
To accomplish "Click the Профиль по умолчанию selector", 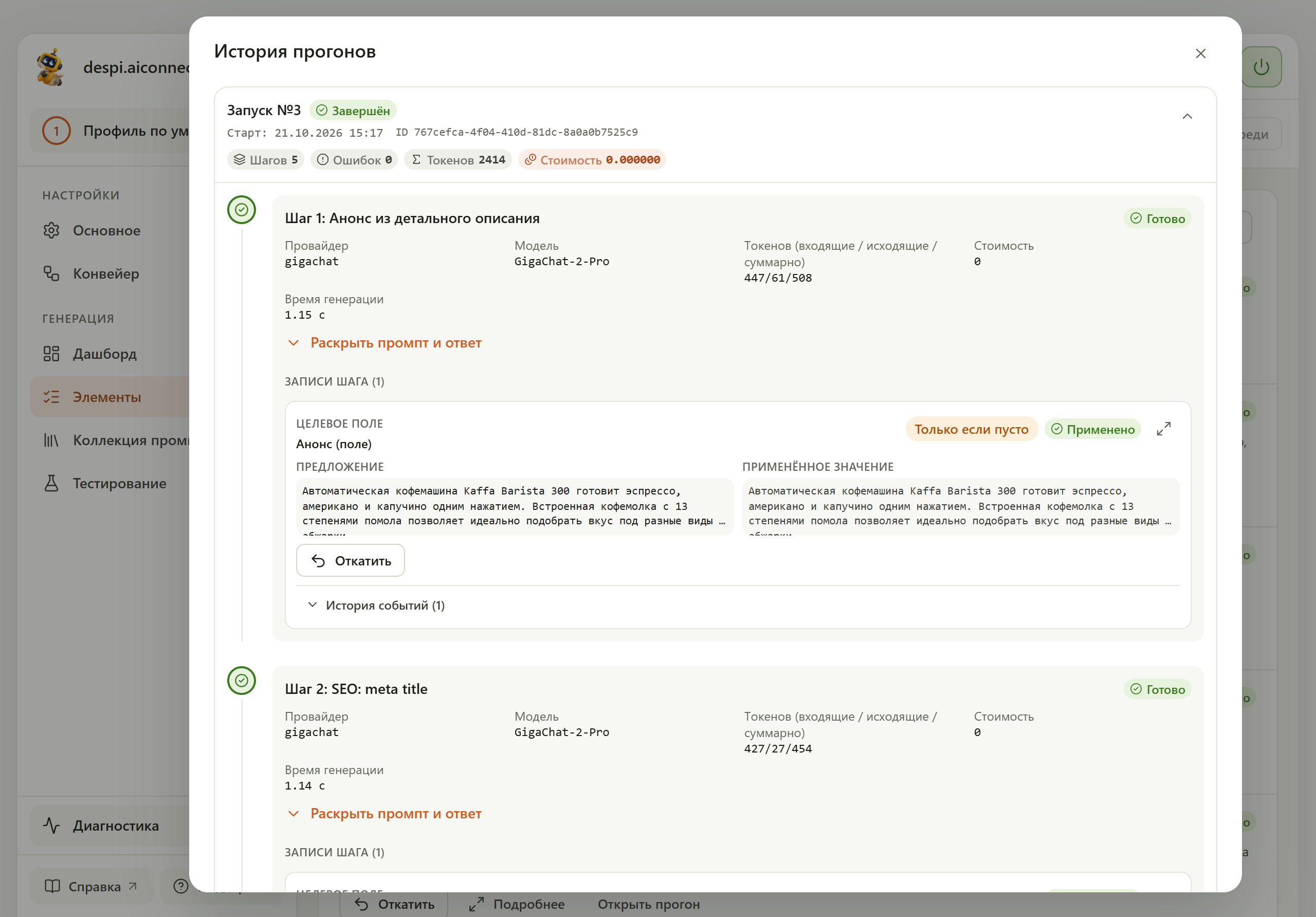I will 109,131.
